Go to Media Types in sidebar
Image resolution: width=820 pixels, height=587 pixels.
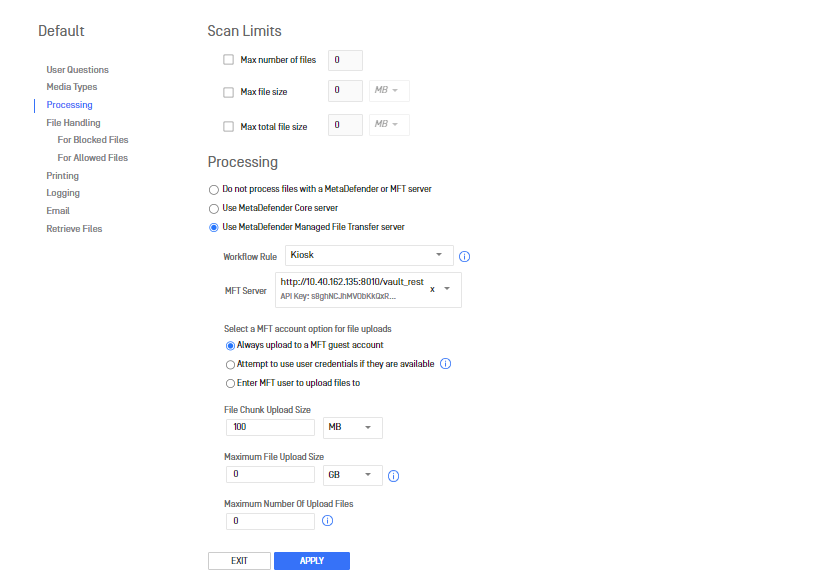[72, 87]
